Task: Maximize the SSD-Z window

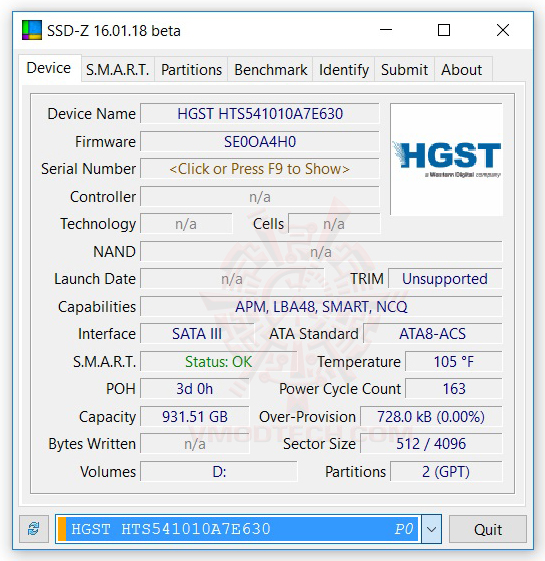Action: (x=444, y=30)
